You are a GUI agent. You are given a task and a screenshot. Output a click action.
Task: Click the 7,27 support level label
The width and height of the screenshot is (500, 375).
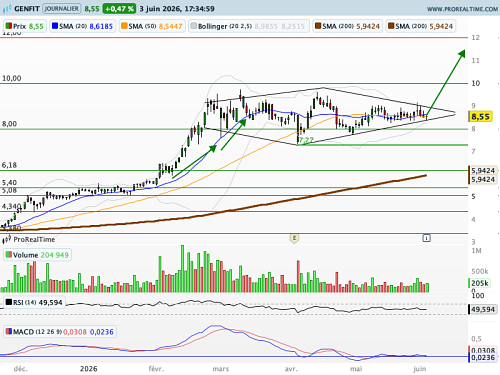pos(306,140)
